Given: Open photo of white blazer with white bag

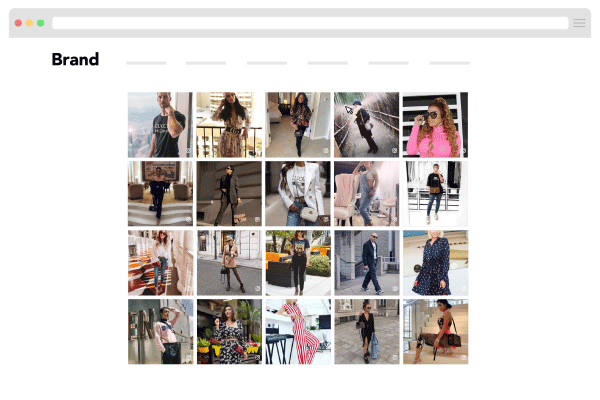Looking at the screenshot, I should click(x=298, y=194).
